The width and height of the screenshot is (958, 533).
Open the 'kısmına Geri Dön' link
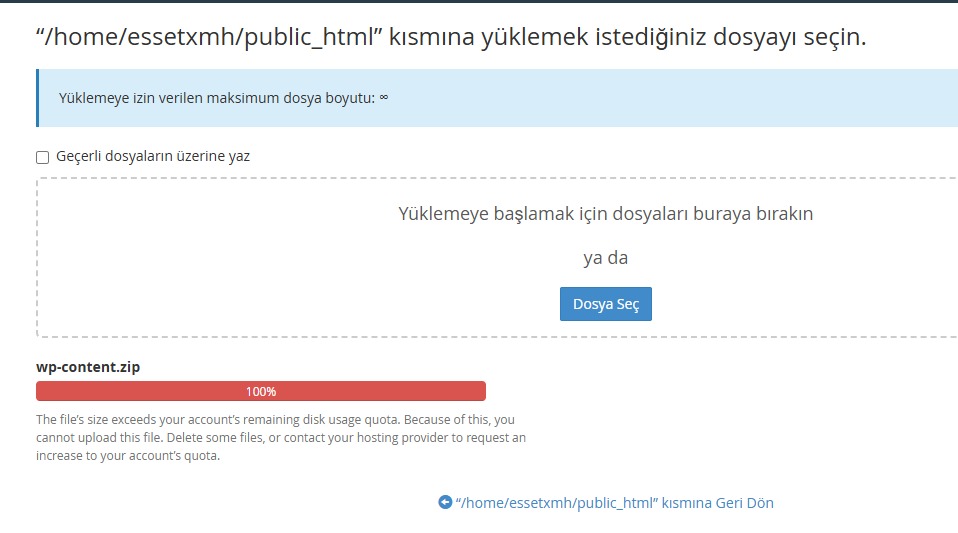720,503
